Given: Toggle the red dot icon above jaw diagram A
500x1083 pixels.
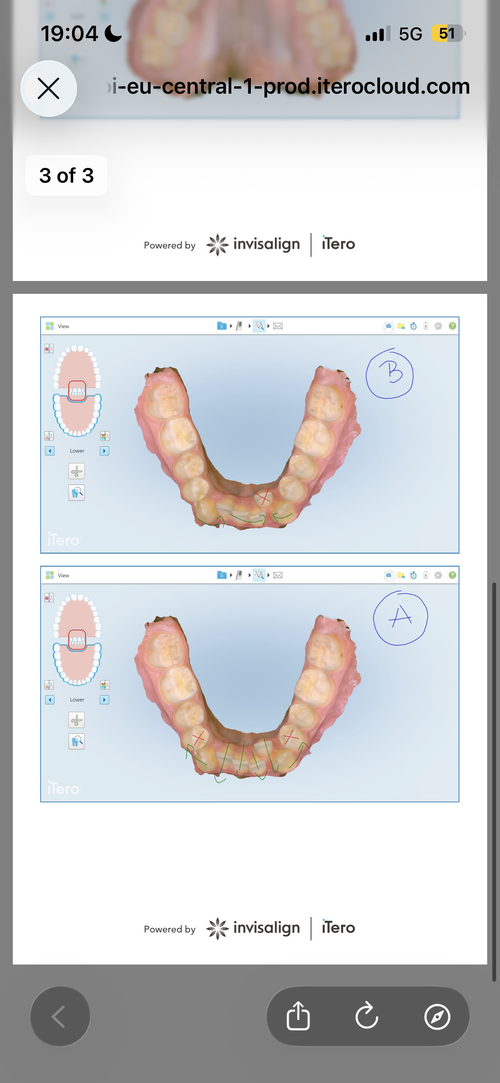Looking at the screenshot, I should (49, 597).
